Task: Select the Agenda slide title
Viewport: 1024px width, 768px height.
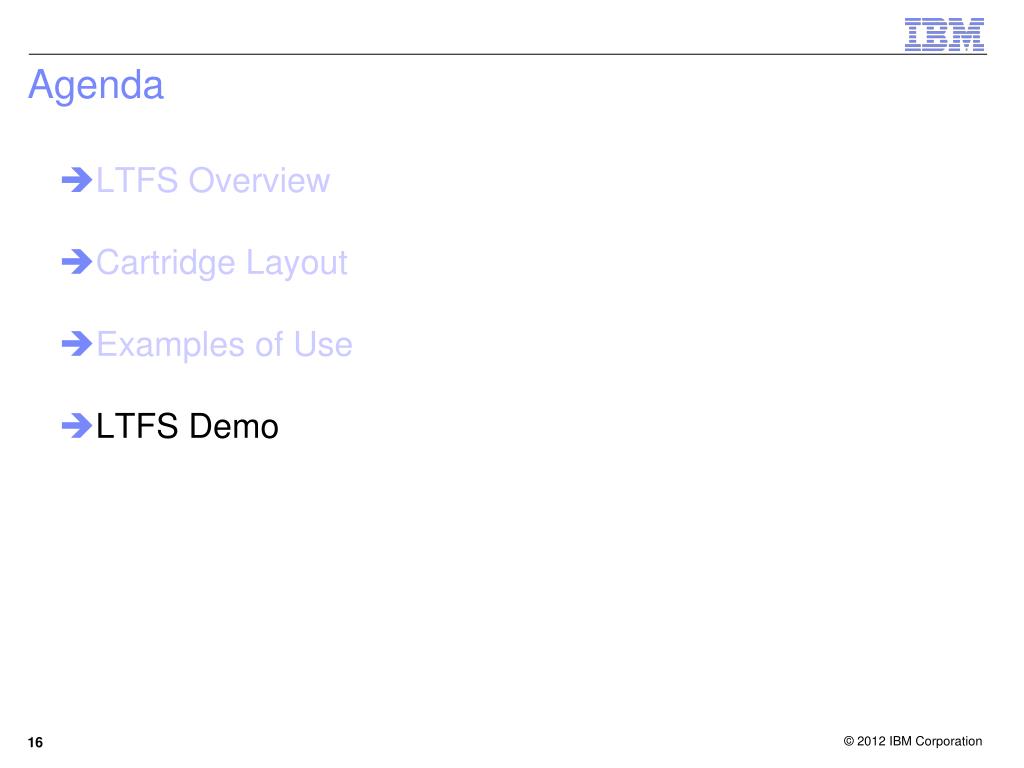Action: [96, 86]
